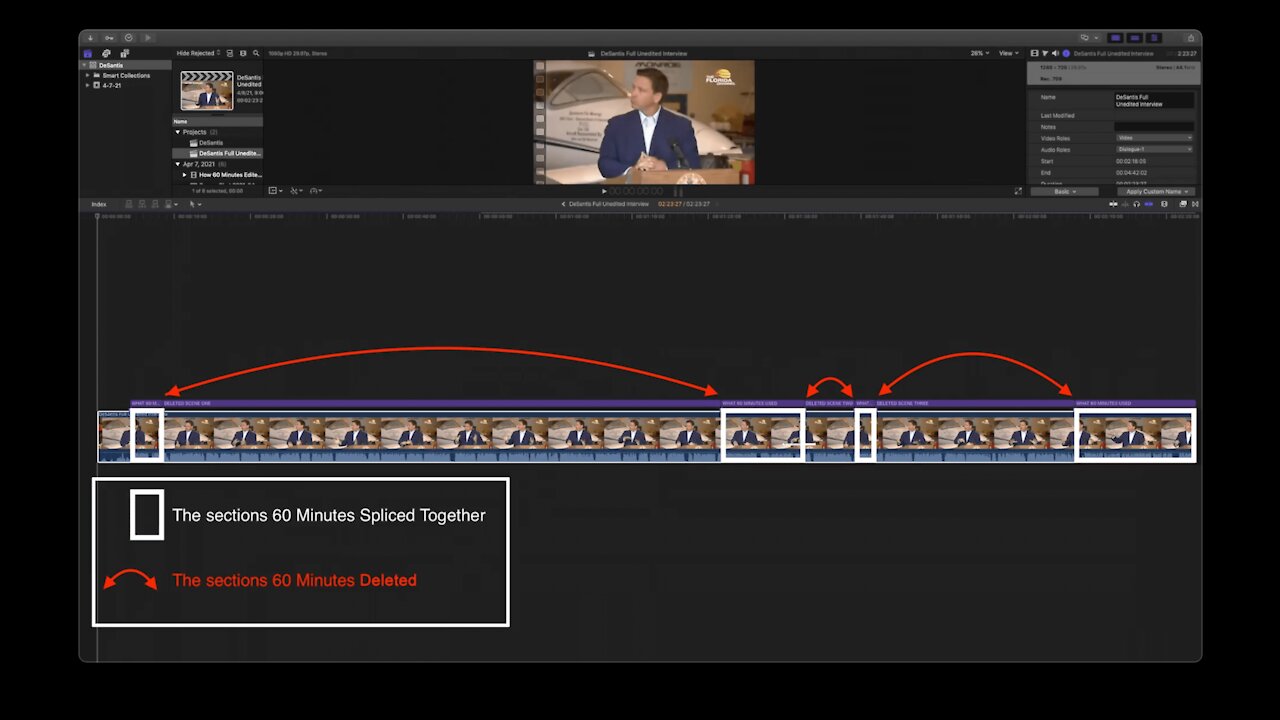1280x720 pixels.
Task: Open browser search magnifier icon
Action: click(256, 53)
